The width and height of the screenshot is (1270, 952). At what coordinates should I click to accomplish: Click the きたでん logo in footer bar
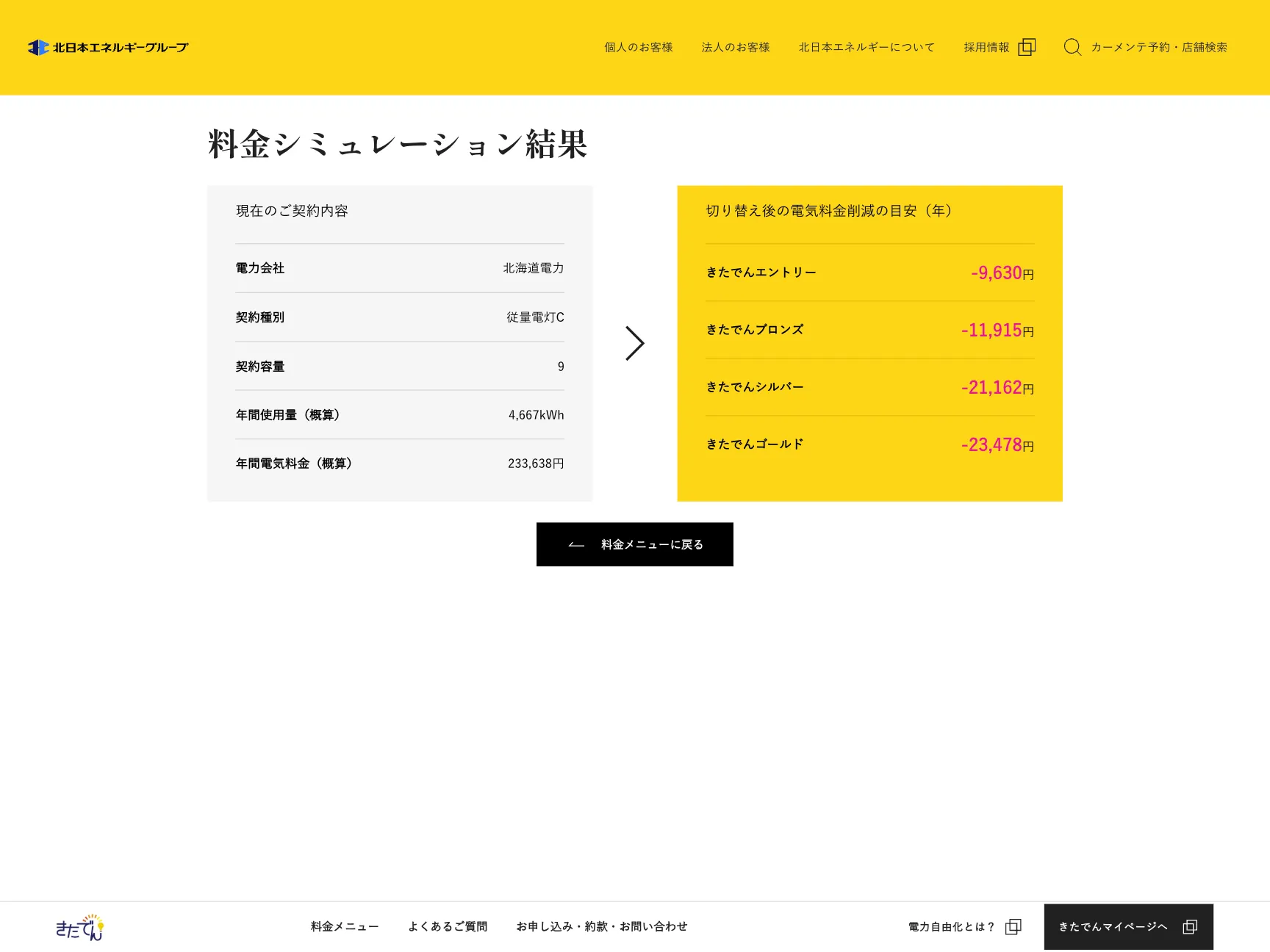coord(79,927)
